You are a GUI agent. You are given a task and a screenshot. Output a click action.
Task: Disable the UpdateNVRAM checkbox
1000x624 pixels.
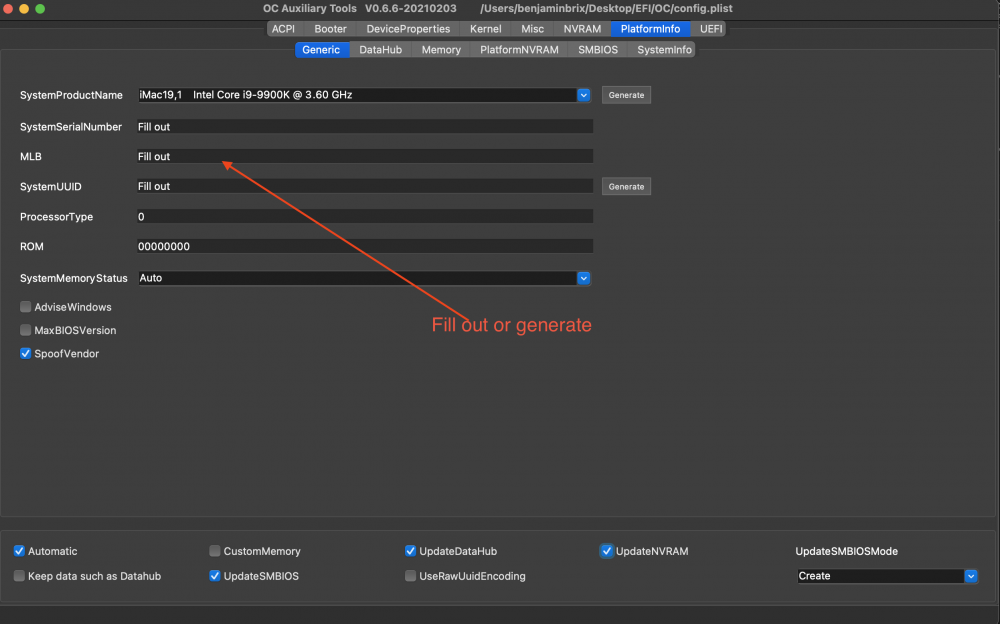(x=607, y=551)
